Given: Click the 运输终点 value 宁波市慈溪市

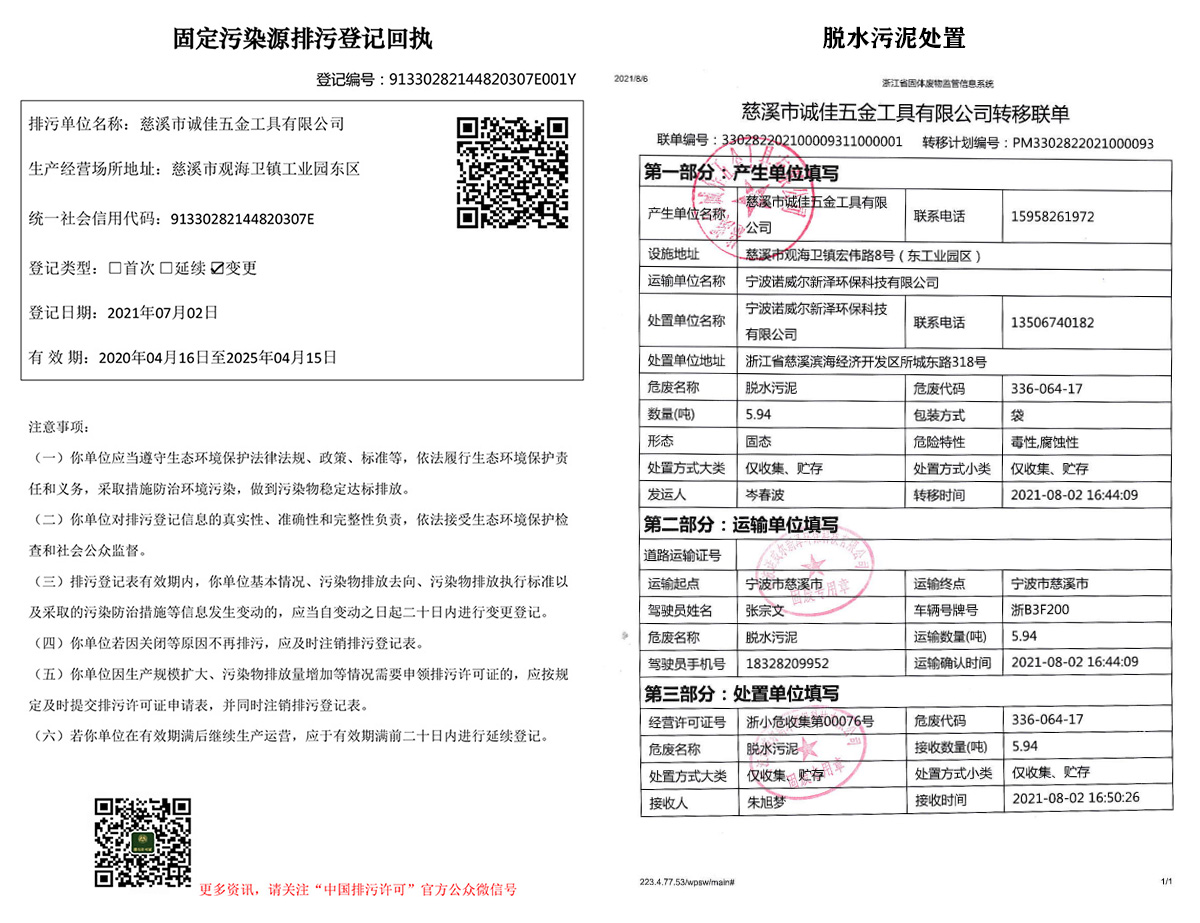Looking at the screenshot, I should 1050,582.
